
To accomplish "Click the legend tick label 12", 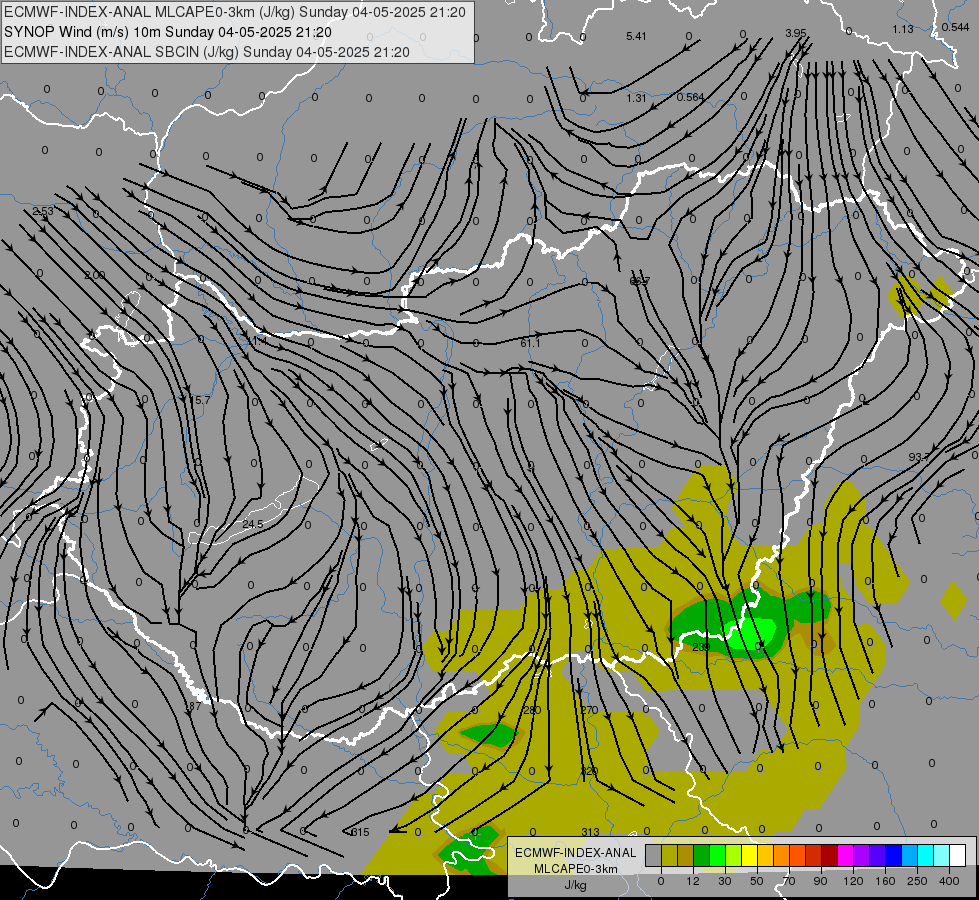I will pyautogui.click(x=693, y=881).
